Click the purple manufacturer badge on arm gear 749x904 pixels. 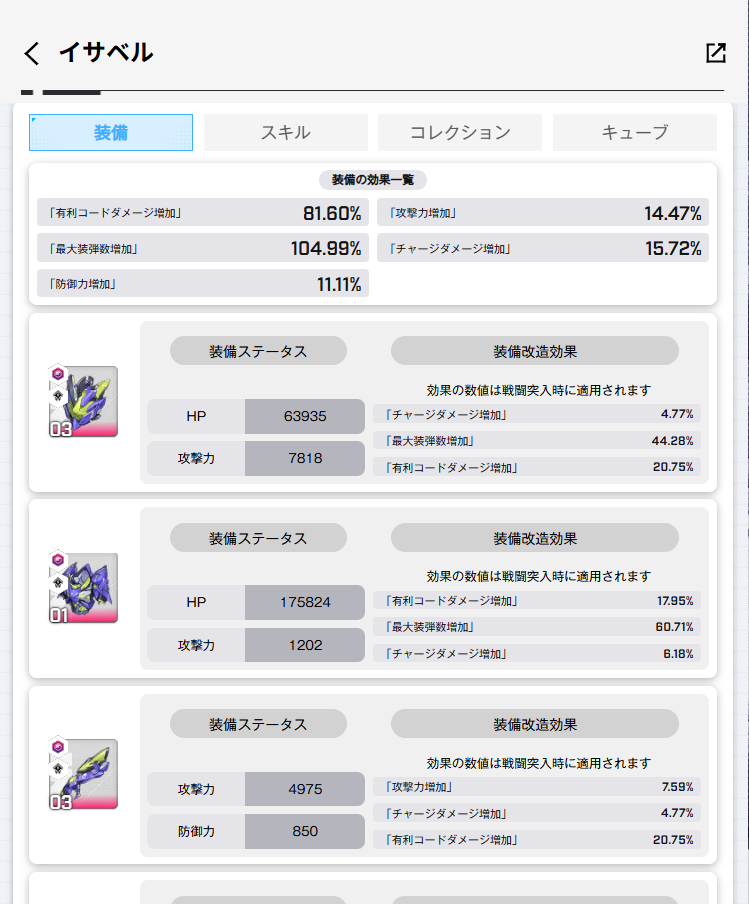58,747
